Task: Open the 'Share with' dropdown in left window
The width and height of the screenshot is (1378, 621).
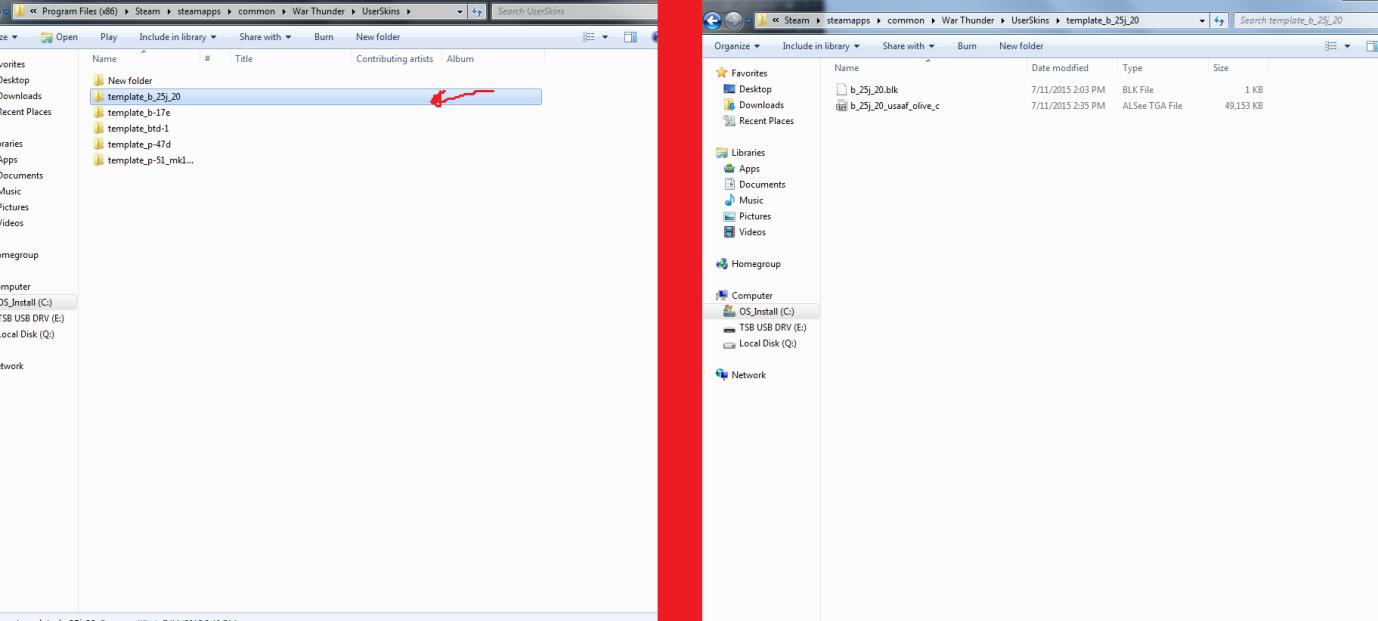Action: point(265,37)
